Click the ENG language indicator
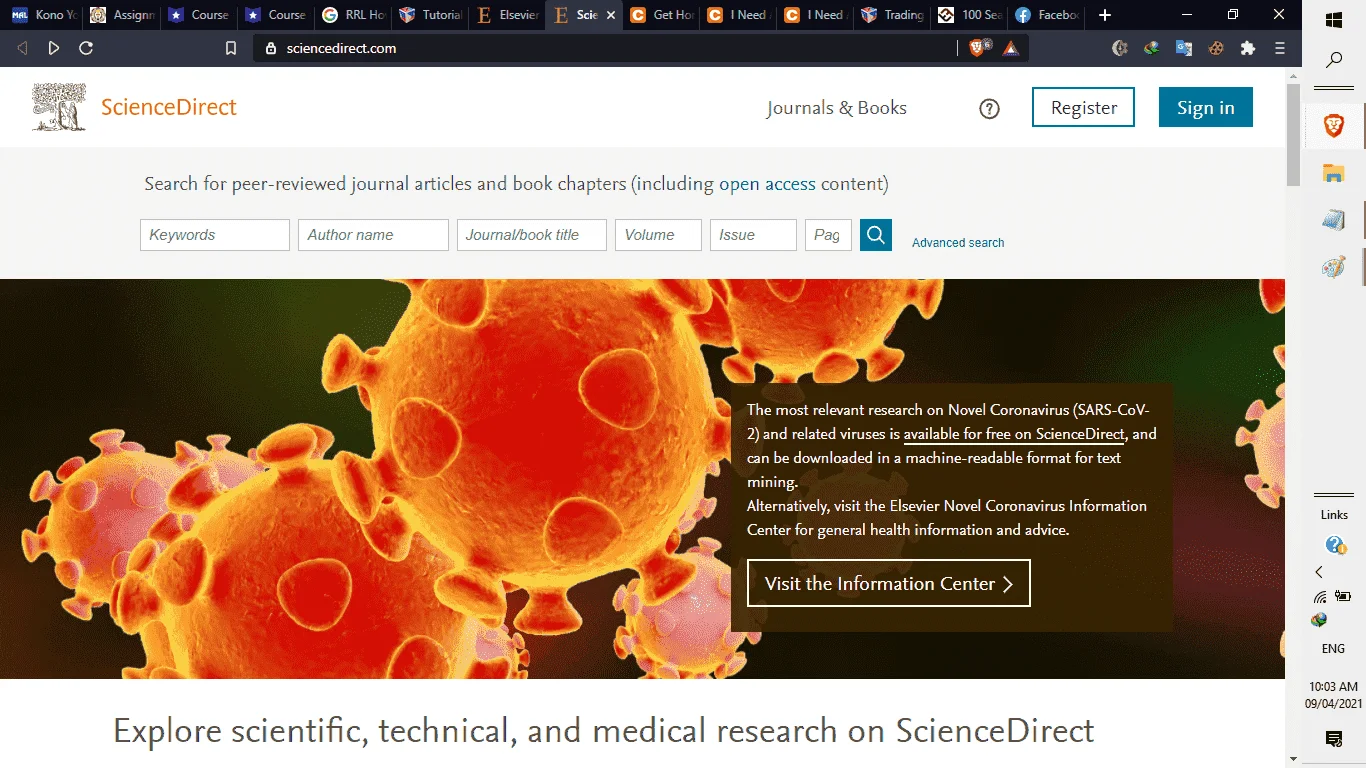This screenshot has width=1366, height=768. point(1333,649)
